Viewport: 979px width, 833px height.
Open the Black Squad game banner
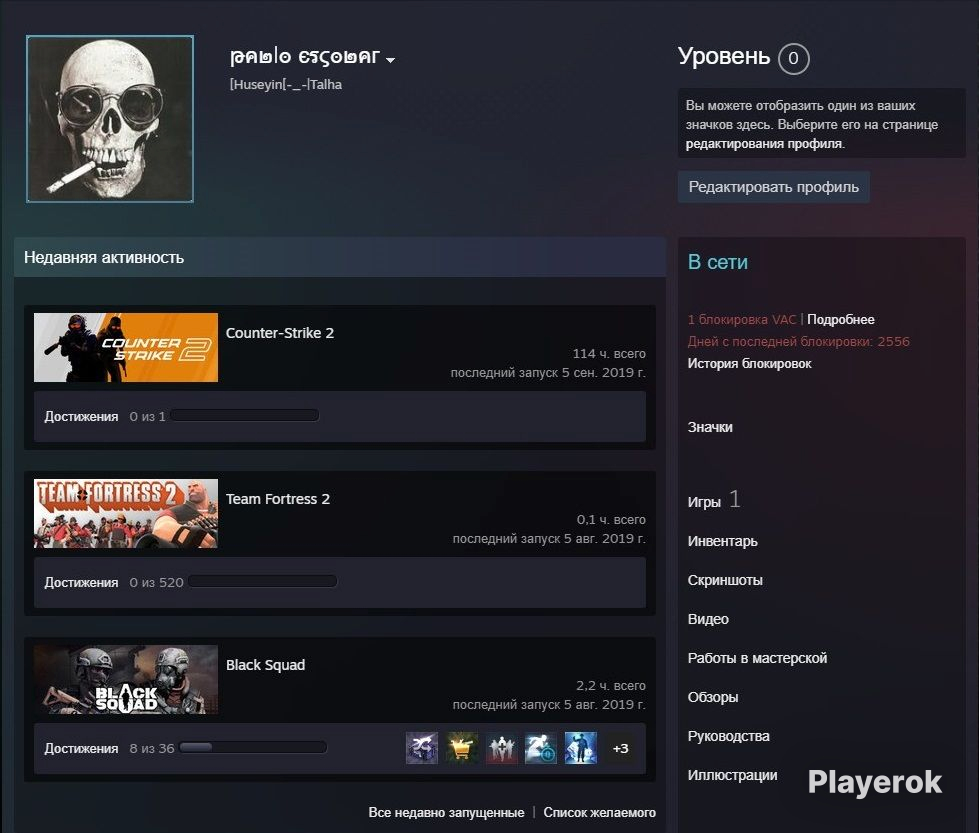tap(125, 679)
